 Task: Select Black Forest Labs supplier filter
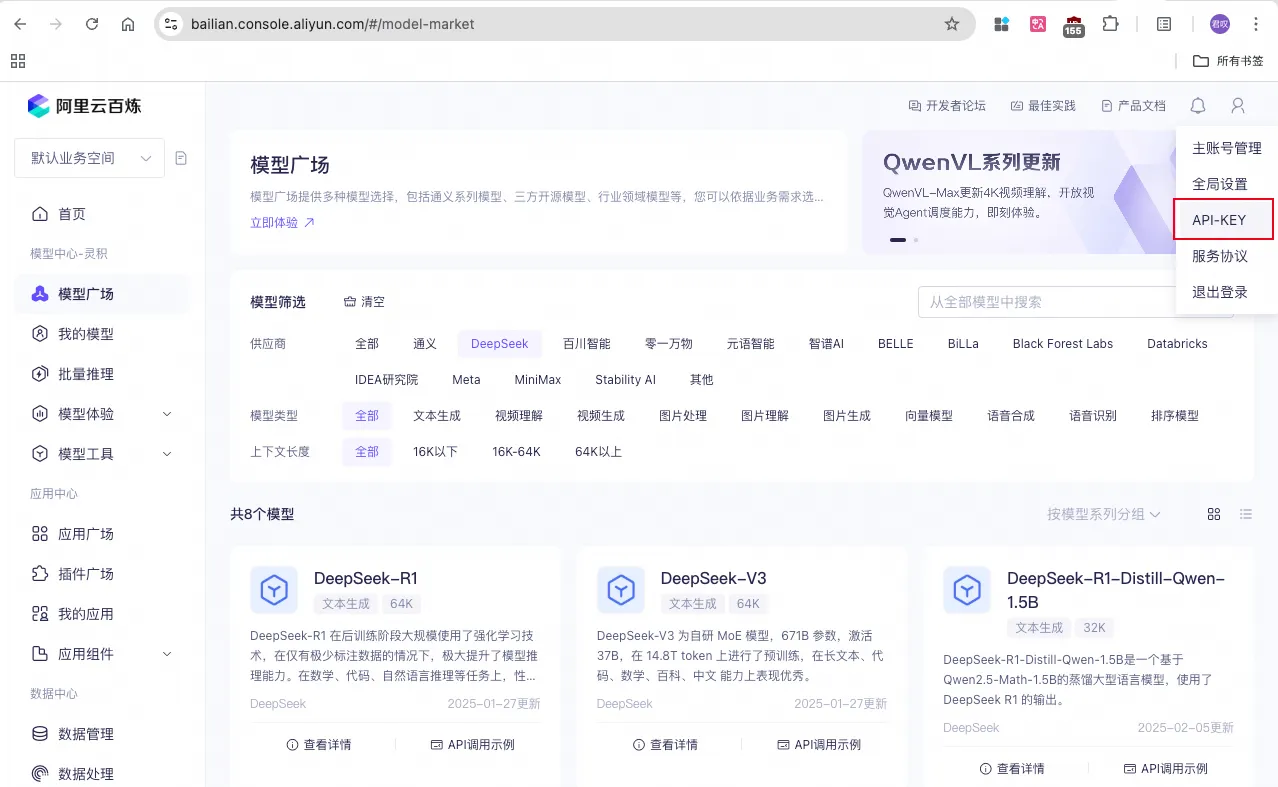click(x=1063, y=344)
